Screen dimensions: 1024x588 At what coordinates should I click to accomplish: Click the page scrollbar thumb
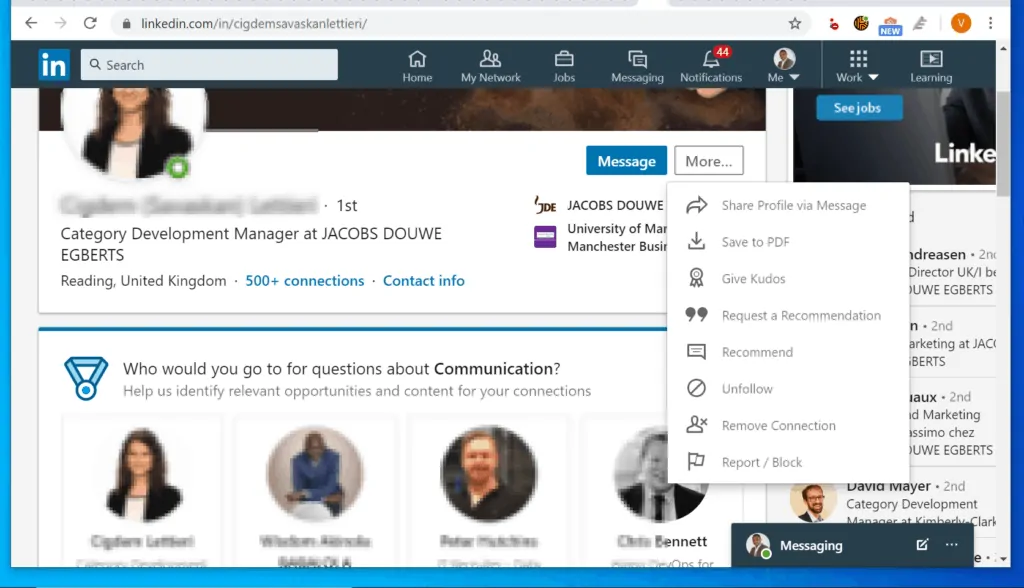click(1003, 142)
